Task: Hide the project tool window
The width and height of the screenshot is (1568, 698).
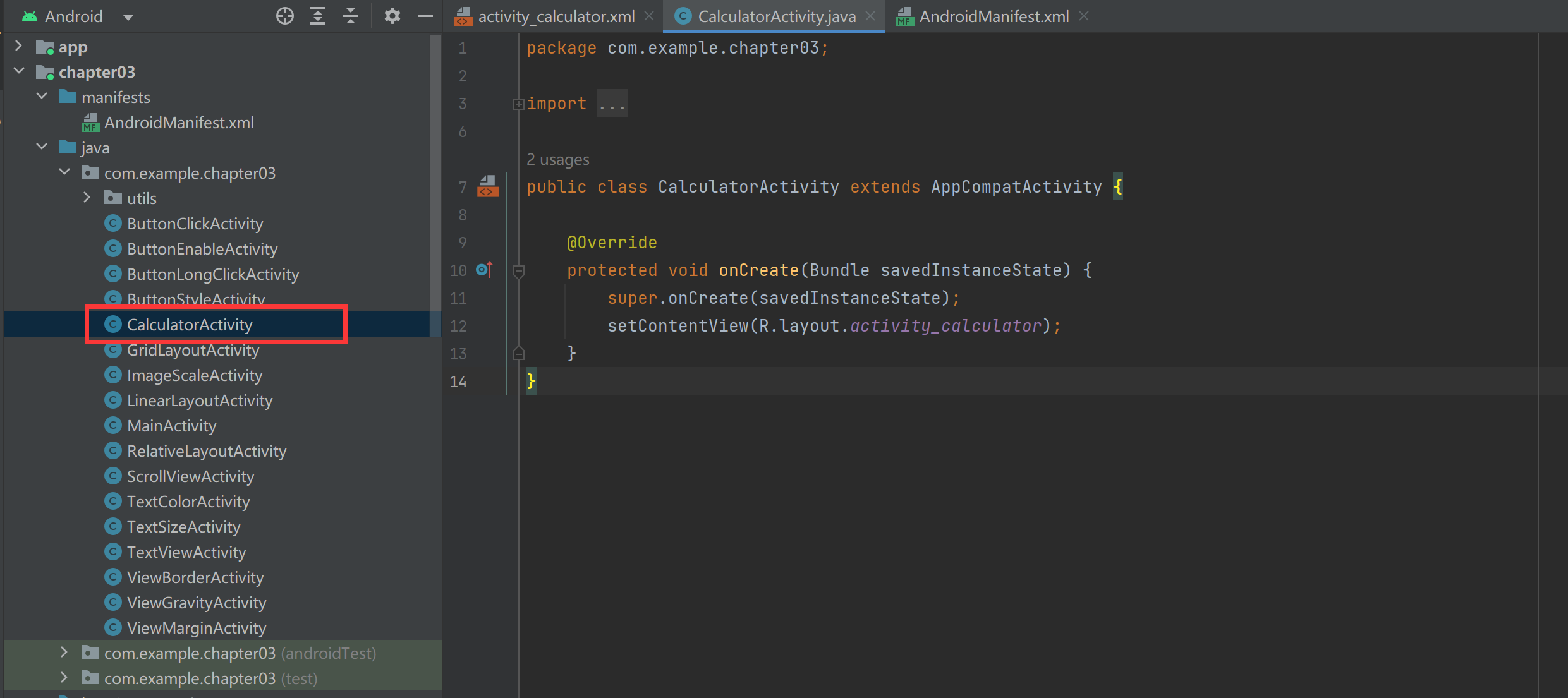Action: click(425, 16)
